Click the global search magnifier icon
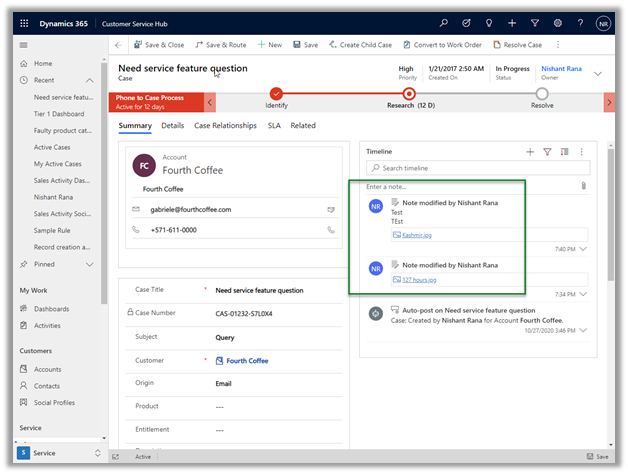 pyautogui.click(x=444, y=22)
